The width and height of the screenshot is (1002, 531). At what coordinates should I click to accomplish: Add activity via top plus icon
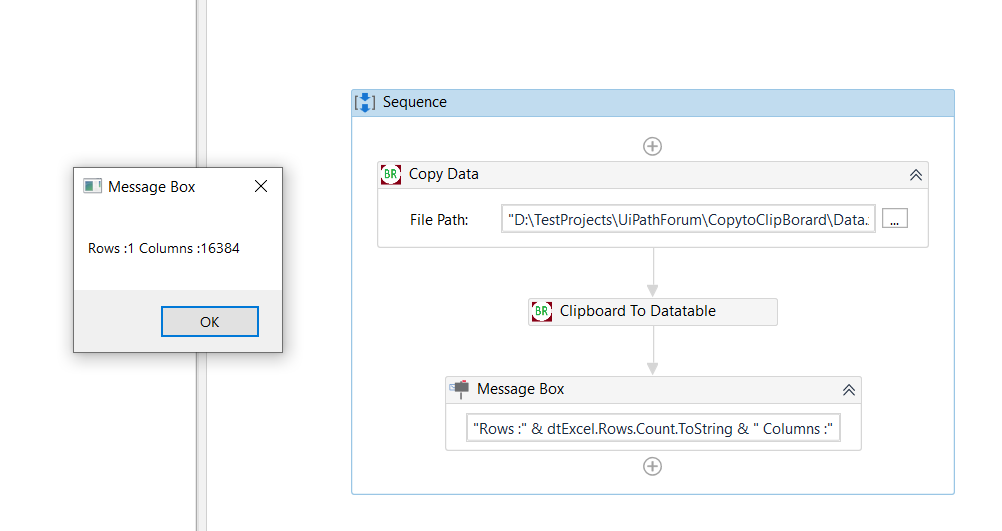pos(652,146)
